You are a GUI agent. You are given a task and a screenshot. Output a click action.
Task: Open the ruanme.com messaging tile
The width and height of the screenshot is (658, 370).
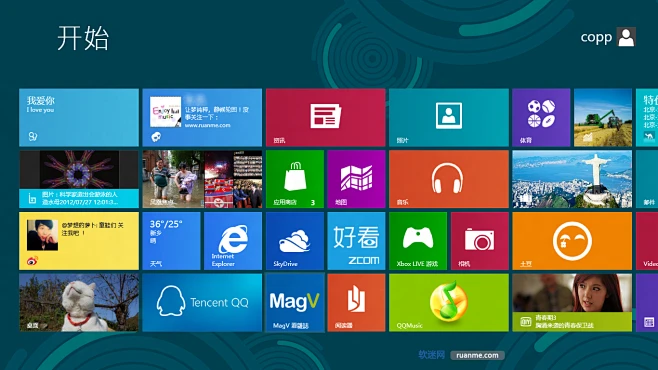click(202, 117)
